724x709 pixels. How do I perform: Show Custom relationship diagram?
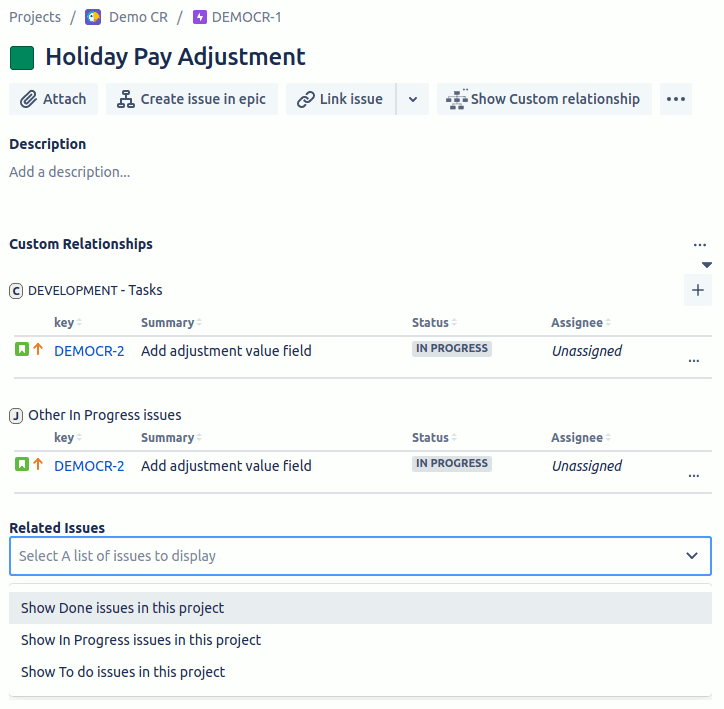(x=544, y=99)
